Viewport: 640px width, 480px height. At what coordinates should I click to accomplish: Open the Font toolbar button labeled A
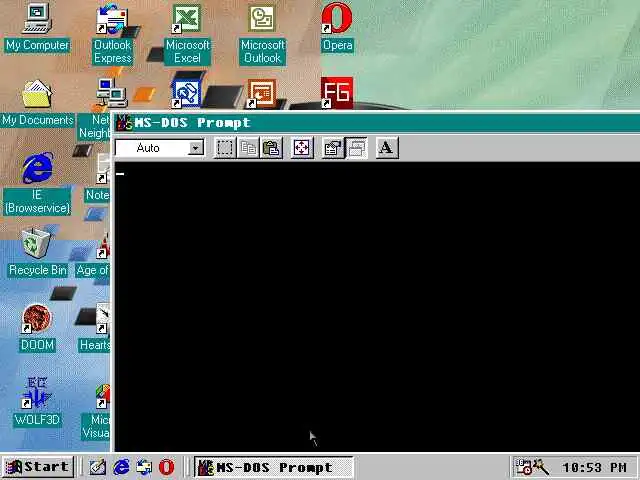coord(387,148)
